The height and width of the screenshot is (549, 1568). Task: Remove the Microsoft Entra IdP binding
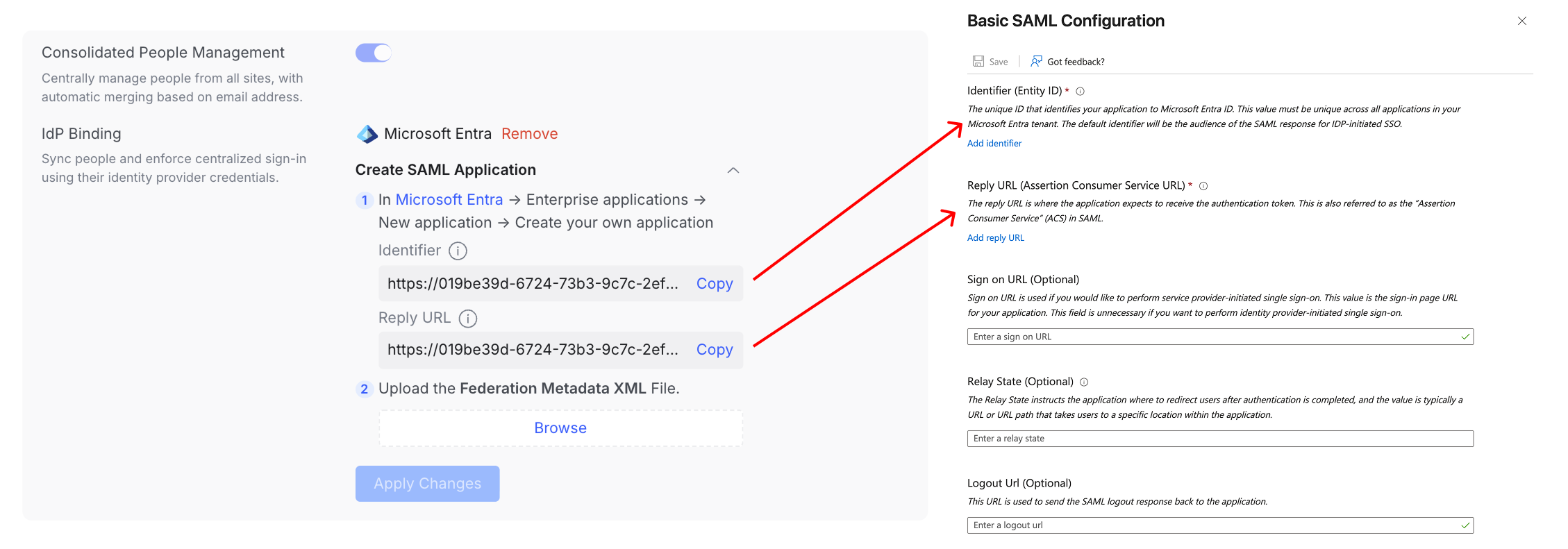click(x=529, y=134)
